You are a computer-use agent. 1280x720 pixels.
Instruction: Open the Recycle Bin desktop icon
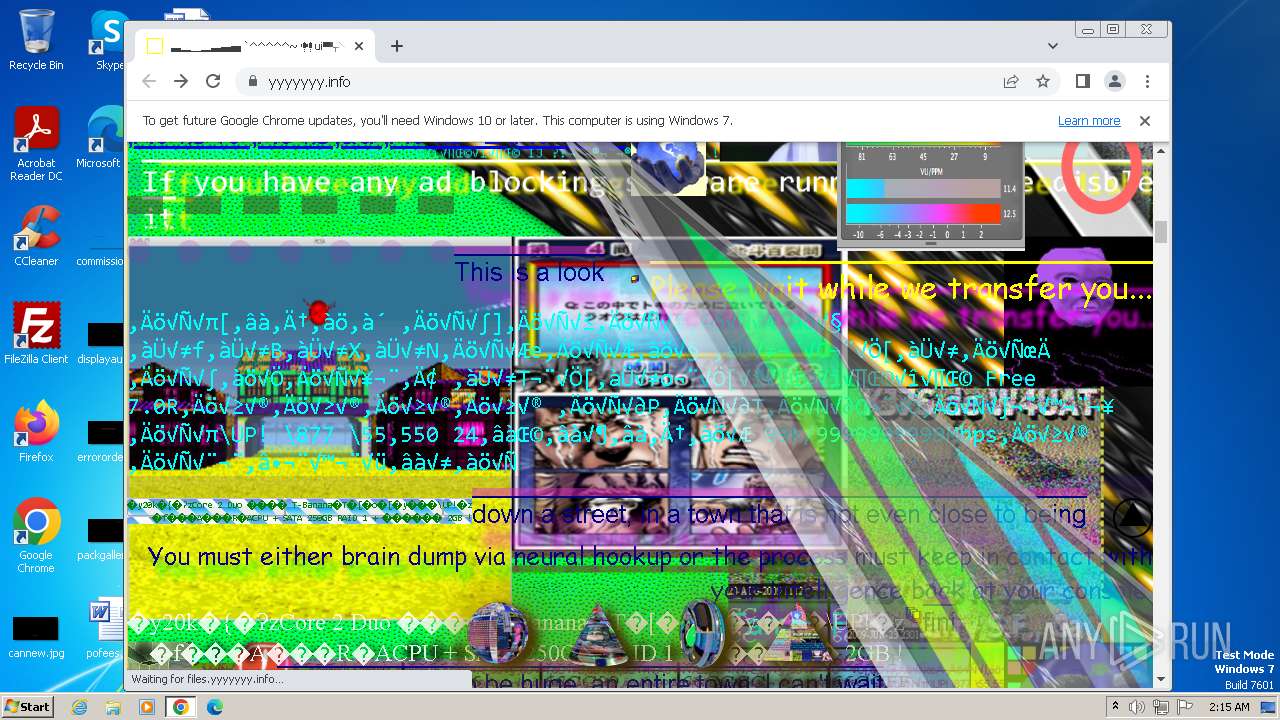pos(36,40)
